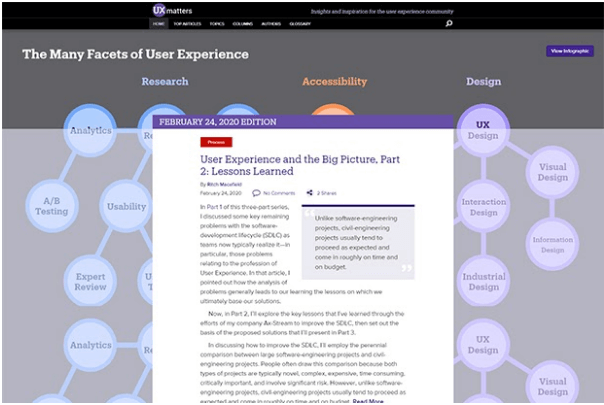Select the Visual Design circle node
Image resolution: width=604 pixels, height=405 pixels.
pyautogui.click(x=552, y=173)
